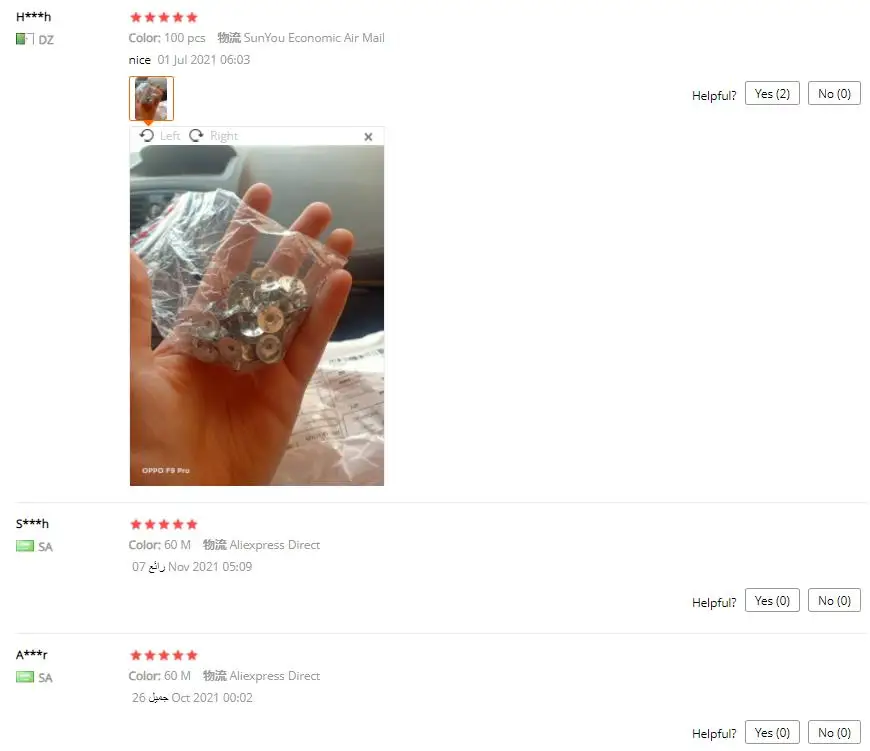This screenshot has width=870, height=751.
Task: Vote Yes (0) on A***r's review
Action: point(772,733)
